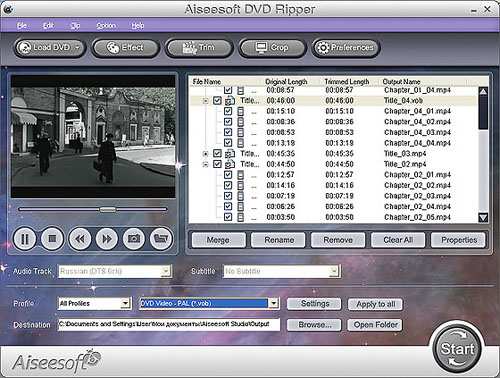Click the rewind playback icon

pyautogui.click(x=79, y=239)
